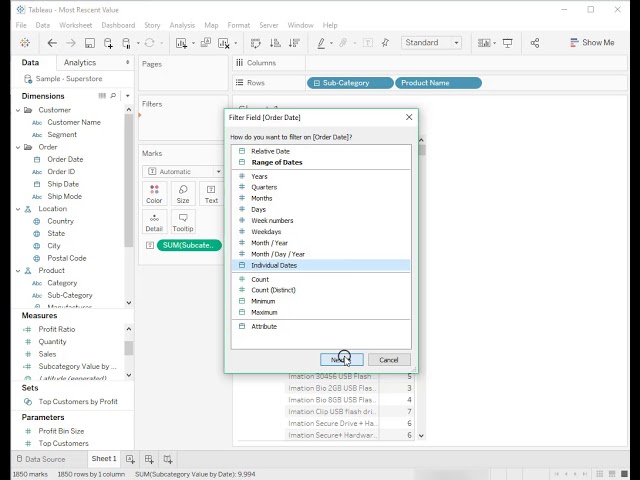
Task: Click the Text marks card button
Action: (x=211, y=194)
